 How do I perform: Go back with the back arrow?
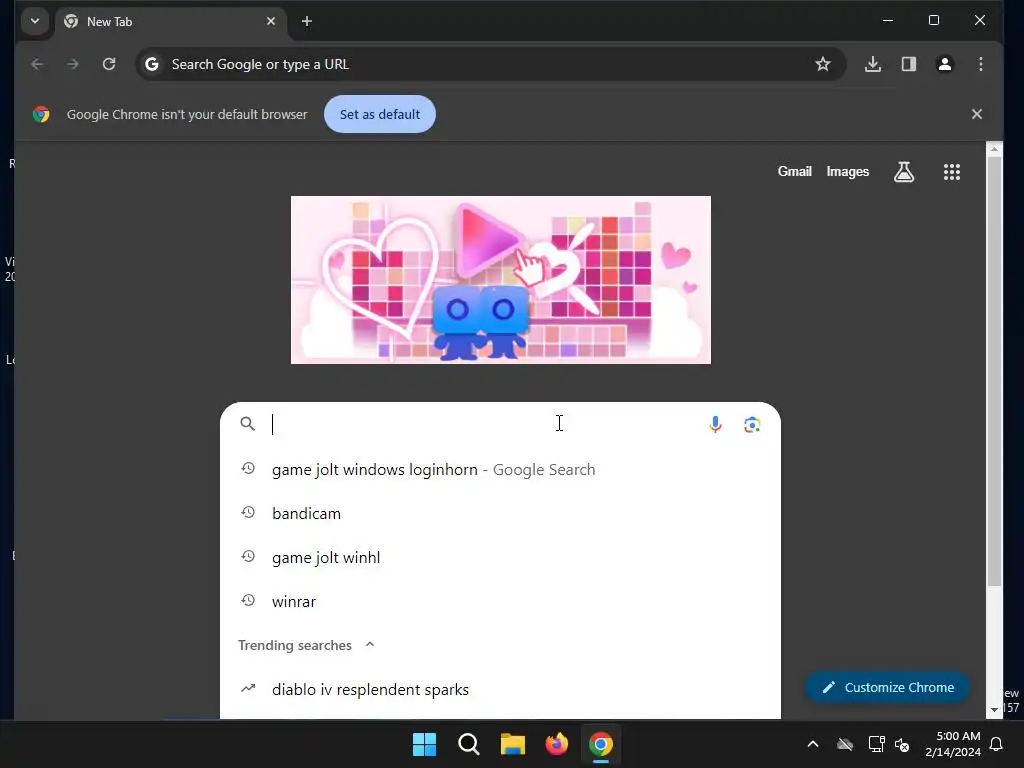point(37,64)
